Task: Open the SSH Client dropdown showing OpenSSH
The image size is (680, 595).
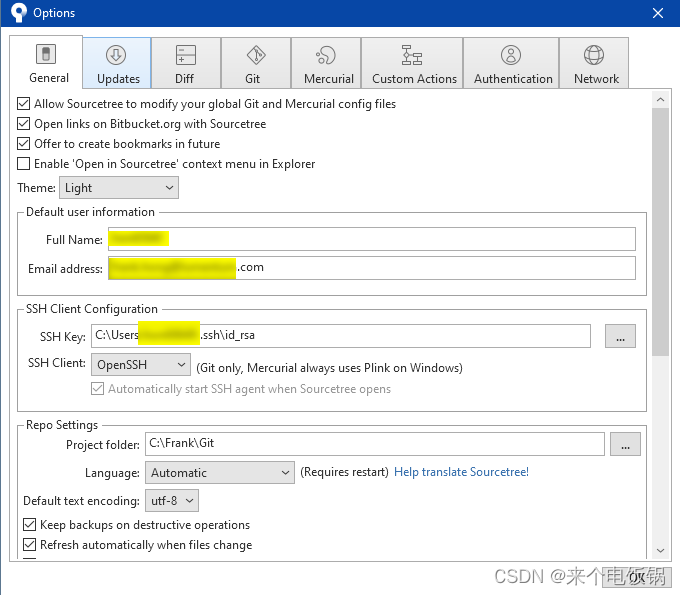Action: click(x=141, y=364)
